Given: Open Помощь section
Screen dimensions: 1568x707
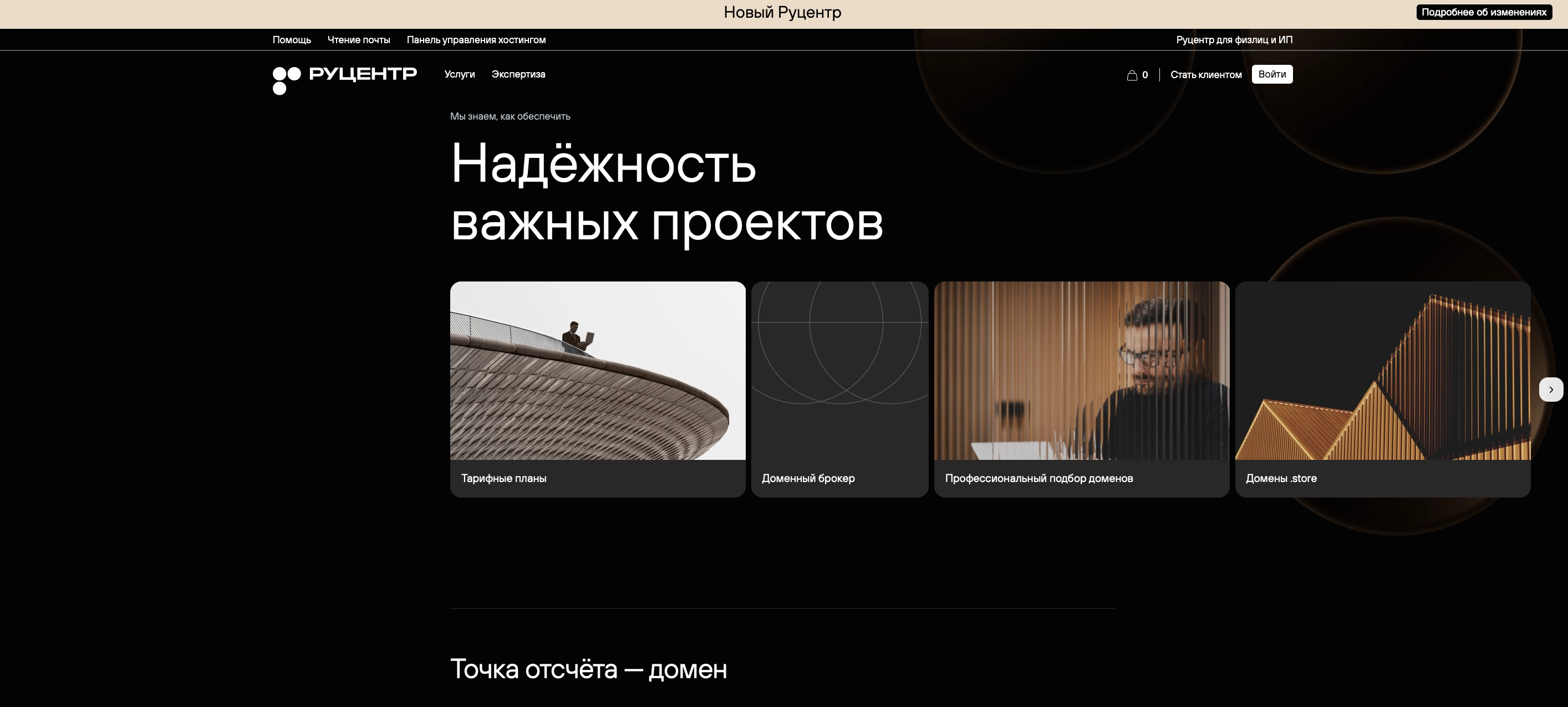Looking at the screenshot, I should (292, 39).
